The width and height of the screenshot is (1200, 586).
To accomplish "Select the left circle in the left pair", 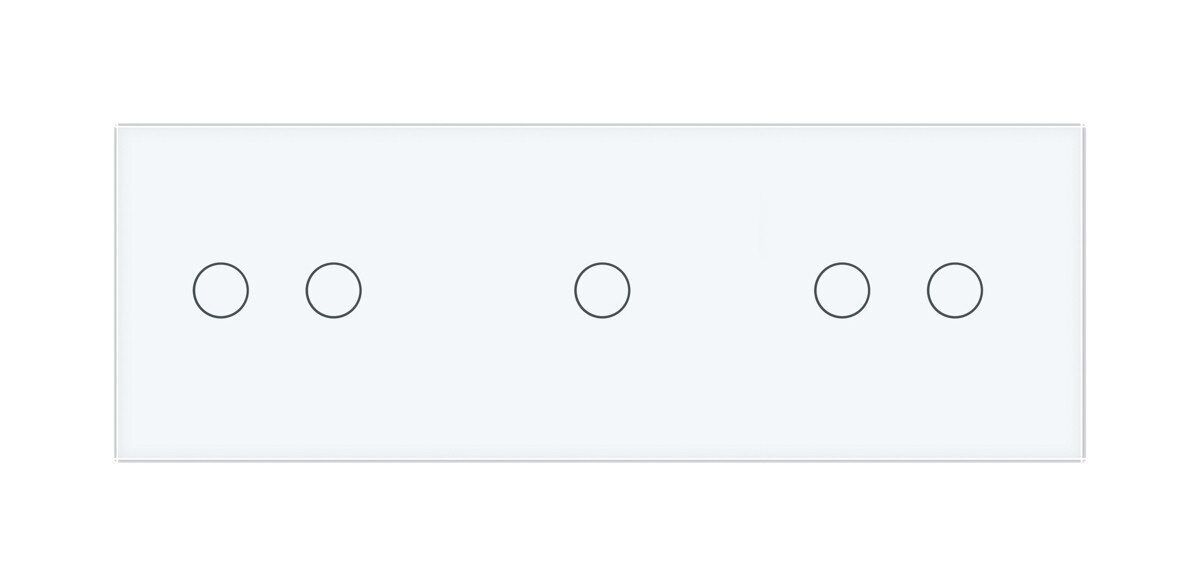I will 220,291.
